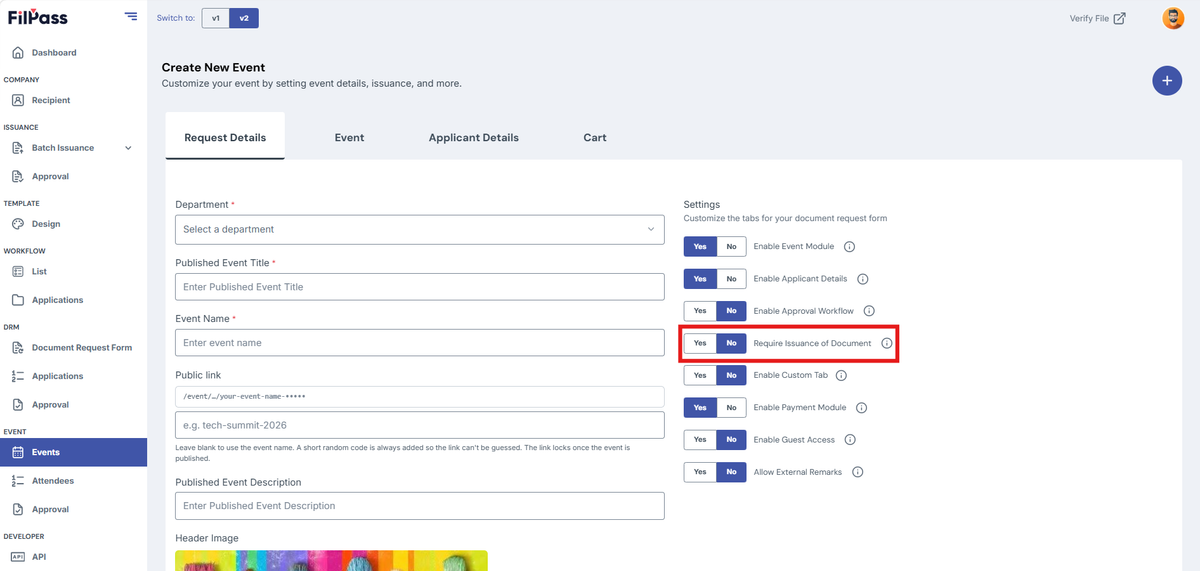Click the public link slug input
1200x571 pixels.
(x=420, y=425)
